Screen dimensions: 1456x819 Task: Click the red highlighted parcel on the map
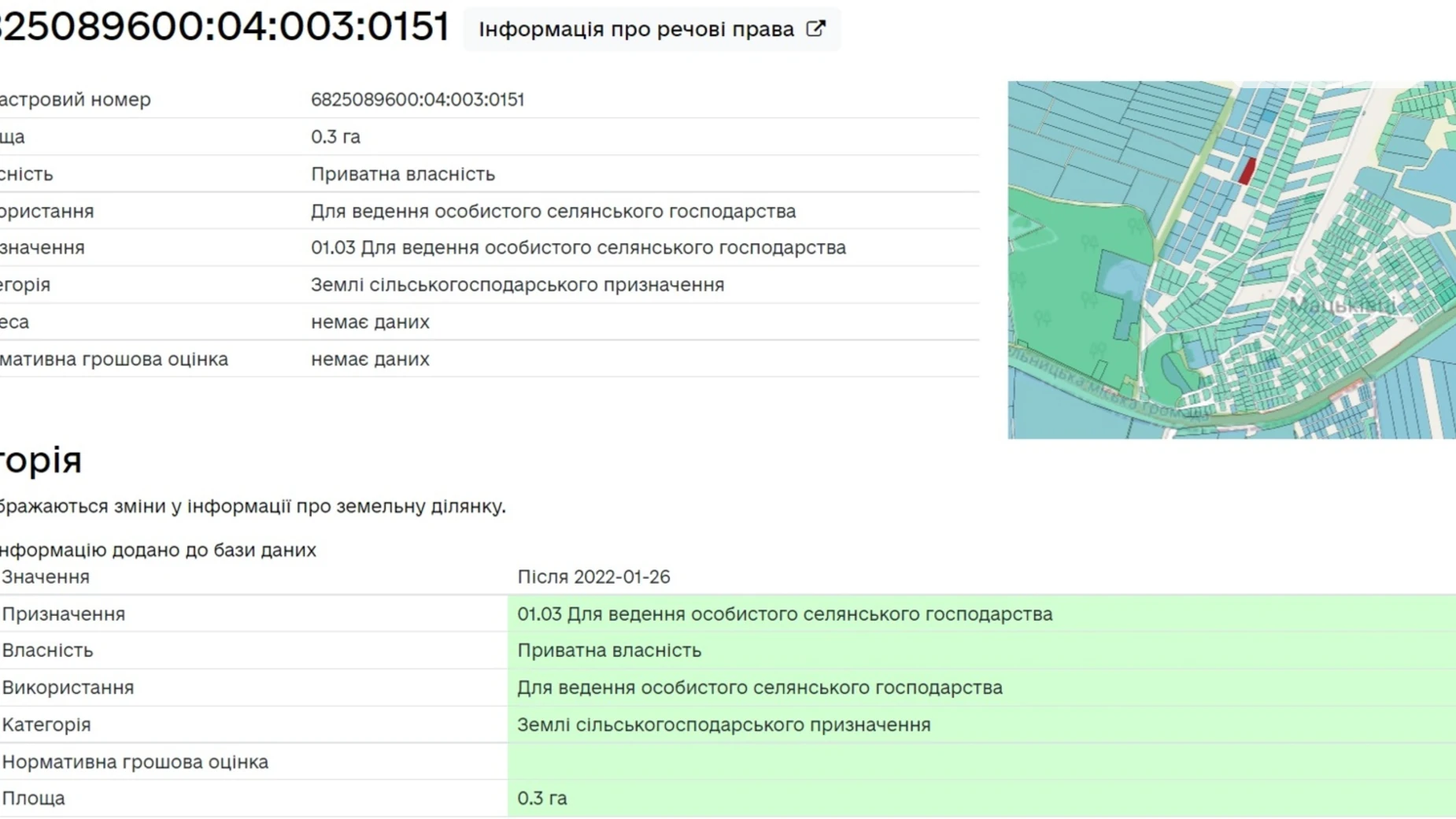(1247, 171)
